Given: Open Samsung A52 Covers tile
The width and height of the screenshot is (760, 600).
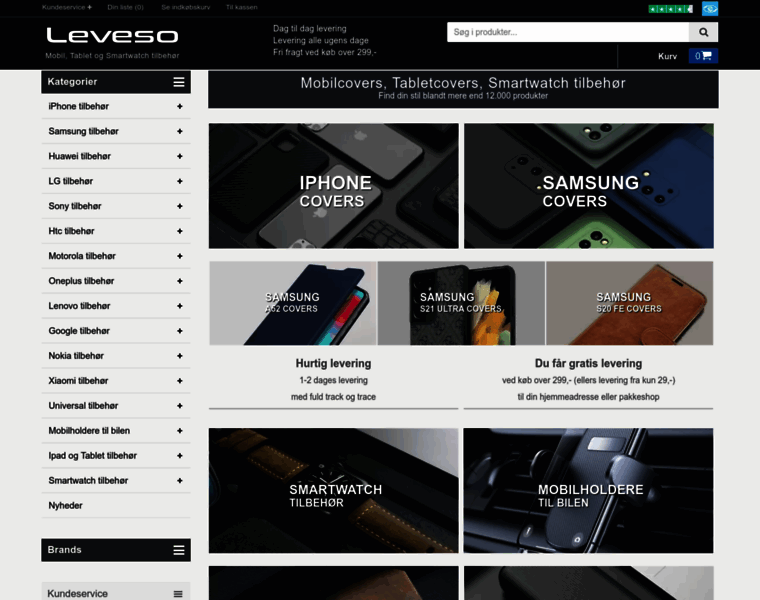Looking at the screenshot, I should 293,303.
